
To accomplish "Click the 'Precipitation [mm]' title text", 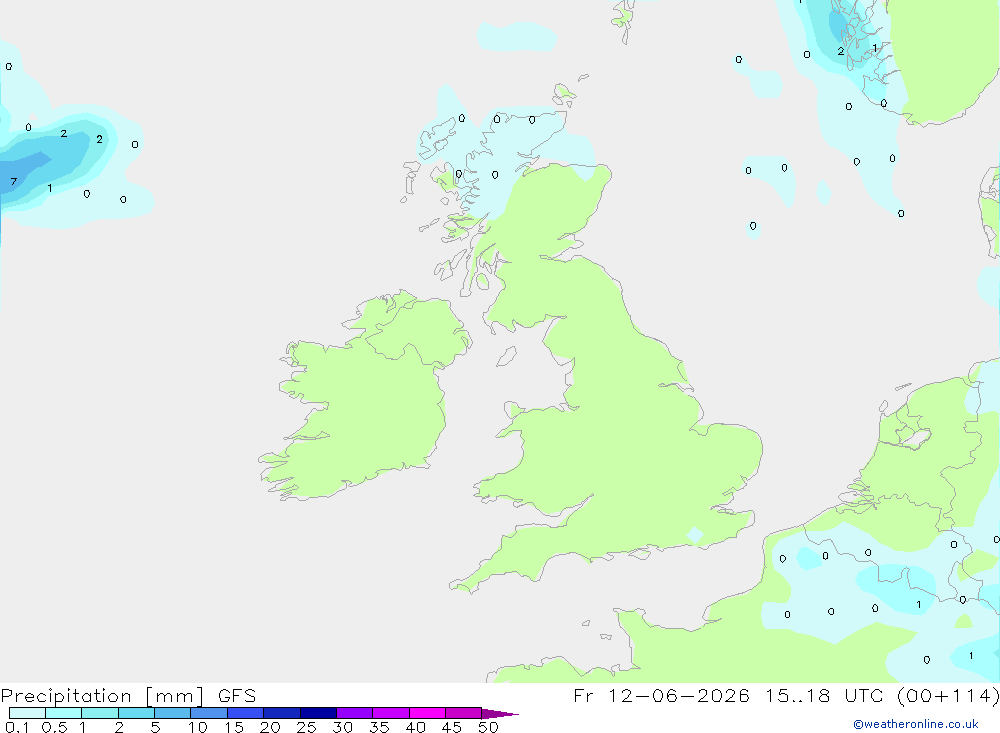I will tap(102, 696).
